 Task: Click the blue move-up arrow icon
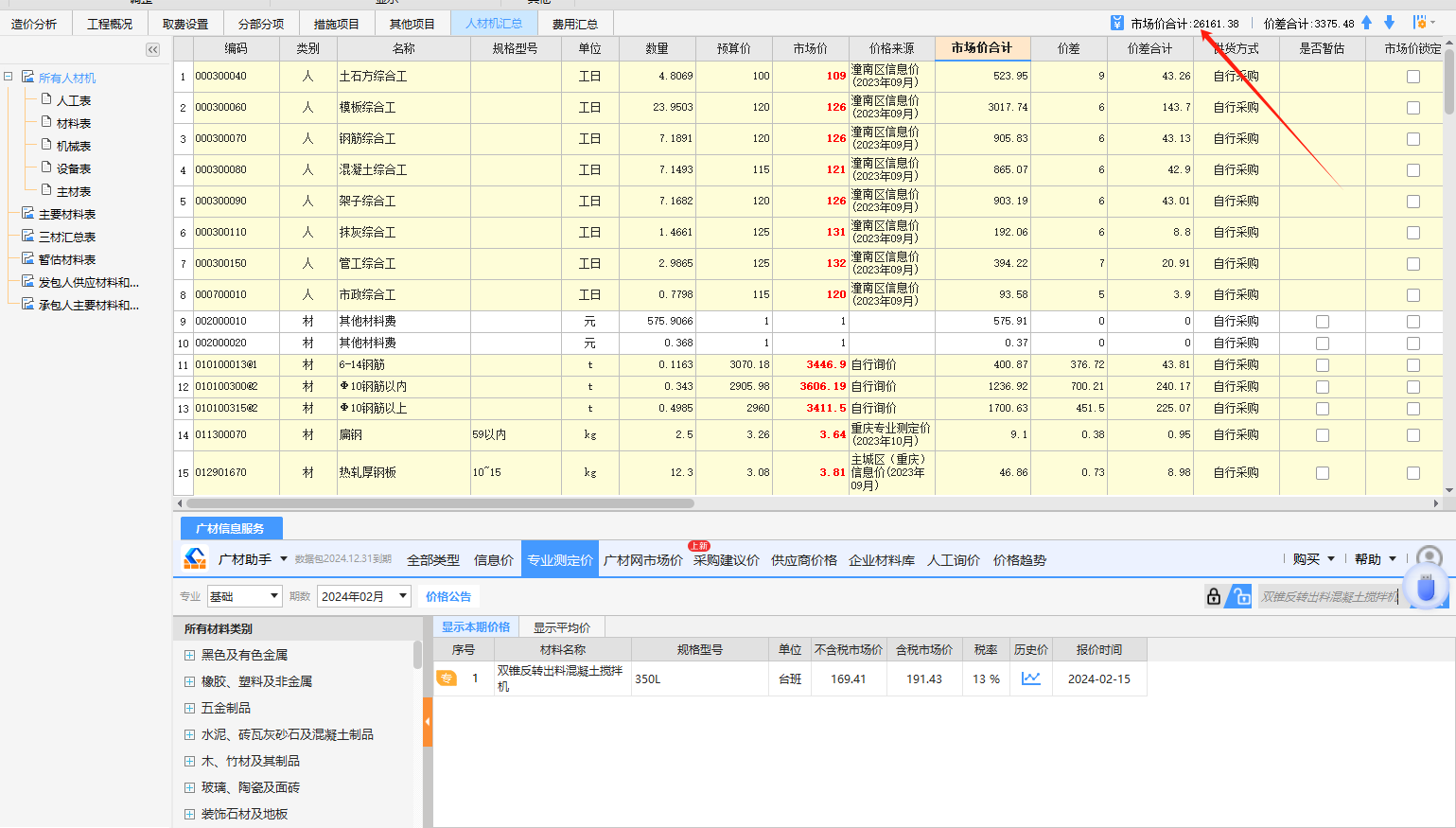tap(1367, 23)
